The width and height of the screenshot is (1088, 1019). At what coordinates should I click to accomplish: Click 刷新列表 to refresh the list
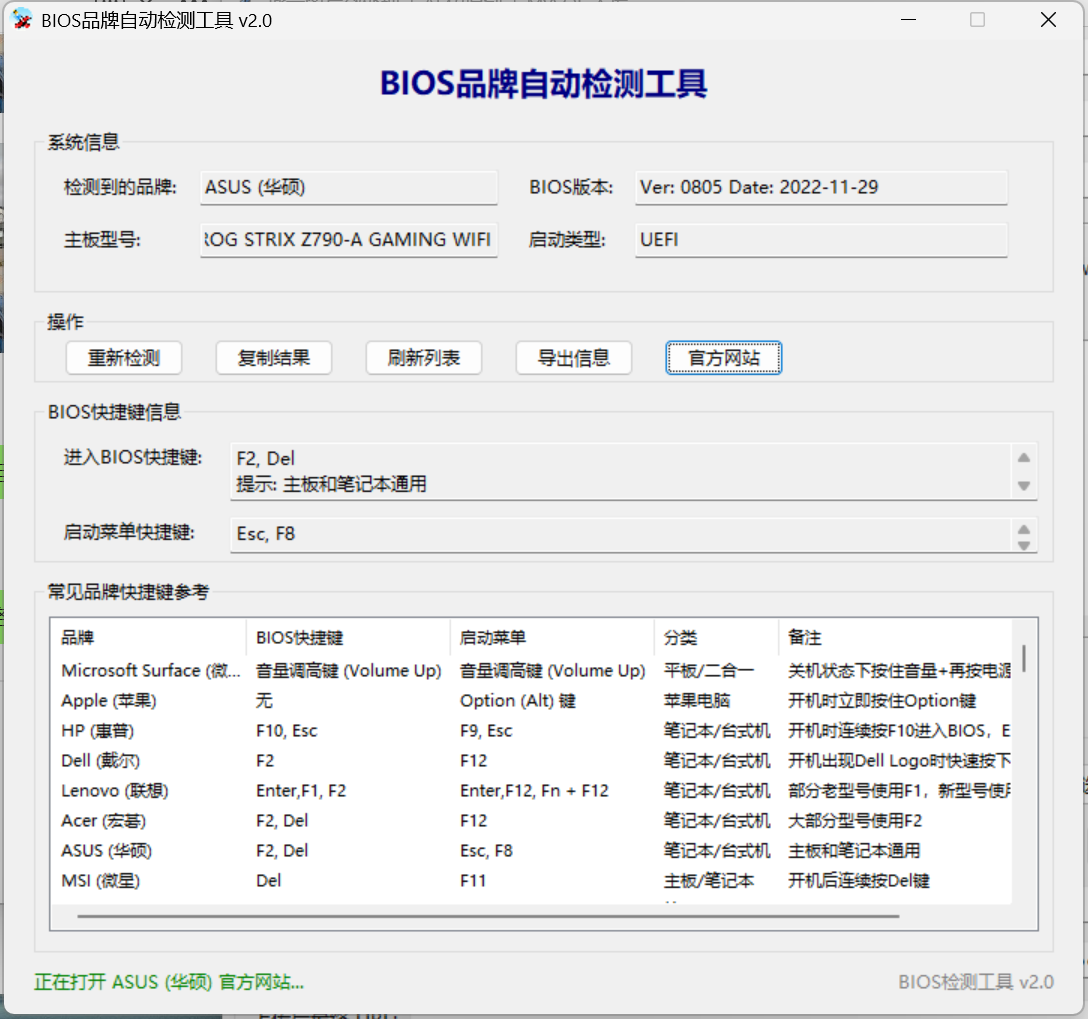click(423, 358)
